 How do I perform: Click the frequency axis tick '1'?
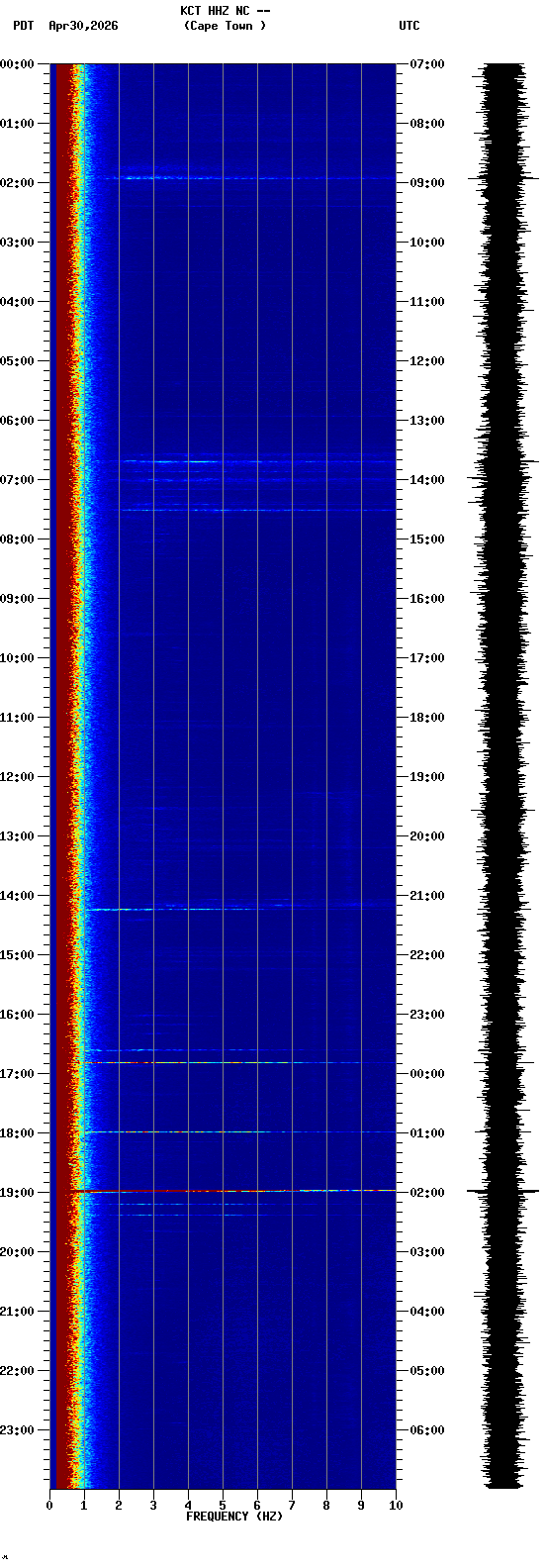coord(84,1506)
